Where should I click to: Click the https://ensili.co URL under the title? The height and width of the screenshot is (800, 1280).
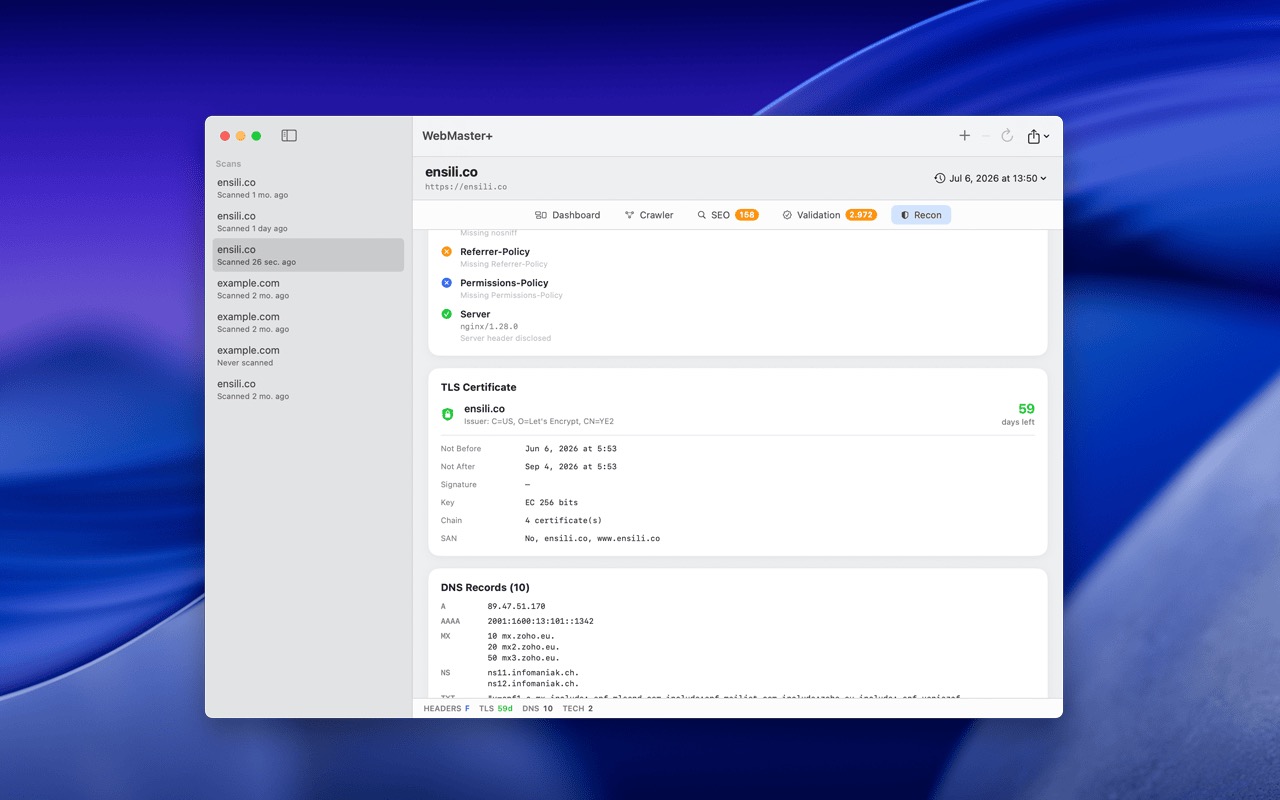466,187
